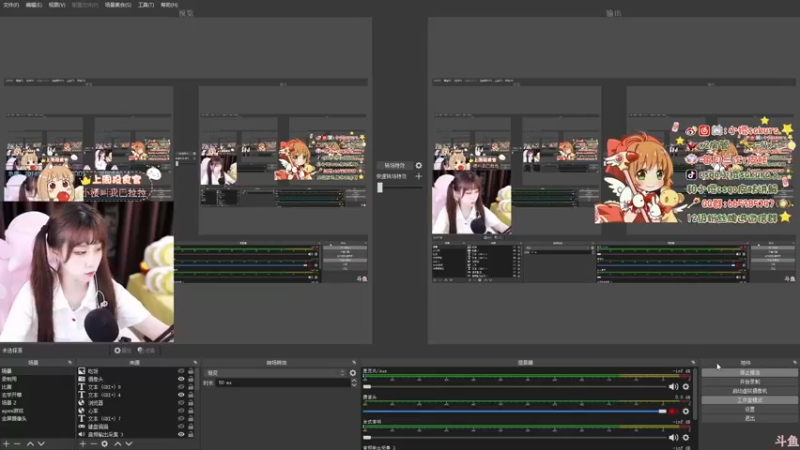800x450 pixels.
Task: Open the 文件(F) menu
Action: click(11, 5)
